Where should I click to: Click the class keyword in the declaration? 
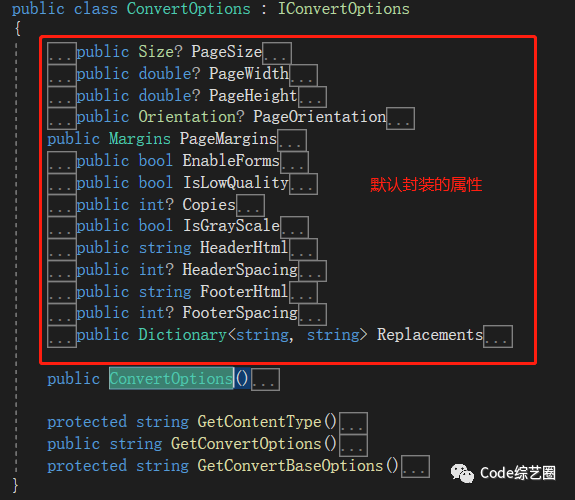pos(96,9)
